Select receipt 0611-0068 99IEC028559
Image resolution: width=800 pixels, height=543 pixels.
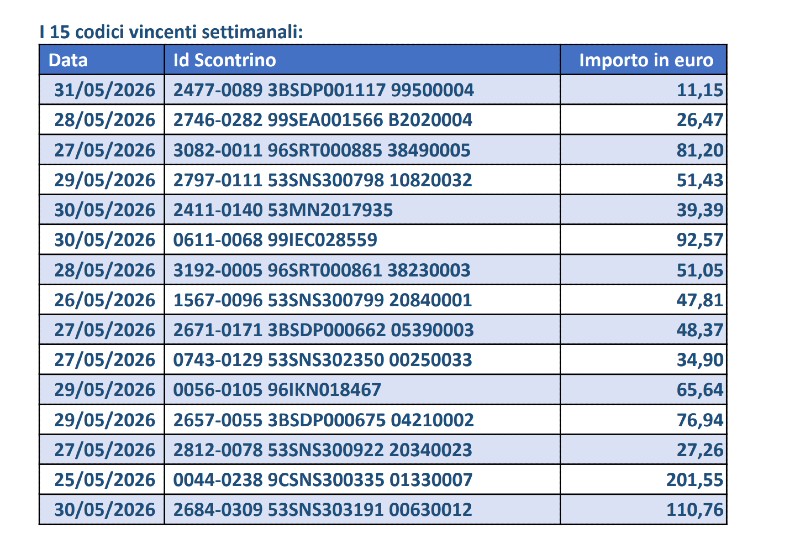(275, 240)
